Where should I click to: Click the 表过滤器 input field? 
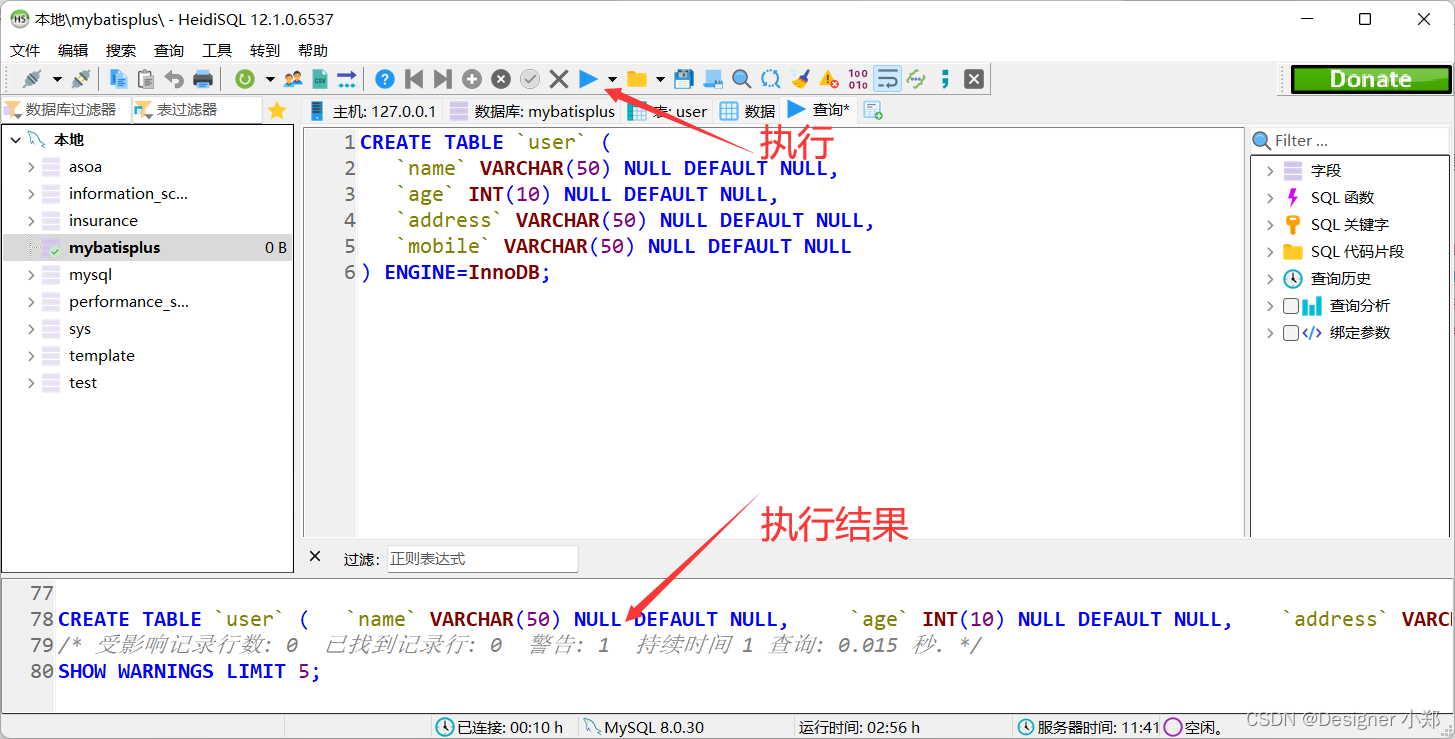pos(197,110)
